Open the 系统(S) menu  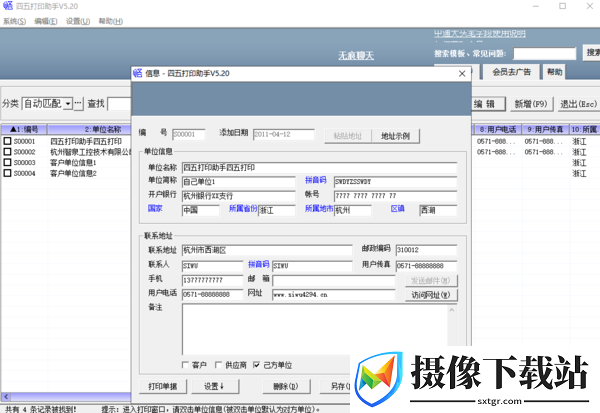(15, 21)
